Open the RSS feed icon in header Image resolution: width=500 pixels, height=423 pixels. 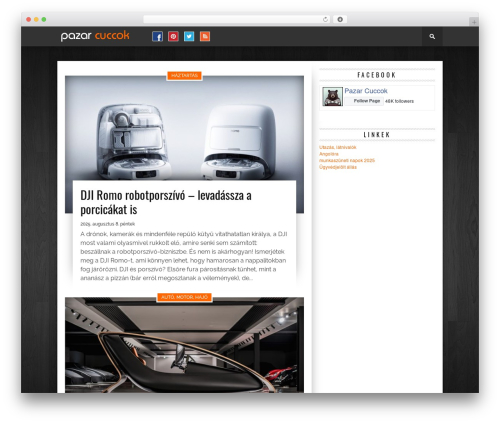pyautogui.click(x=205, y=36)
